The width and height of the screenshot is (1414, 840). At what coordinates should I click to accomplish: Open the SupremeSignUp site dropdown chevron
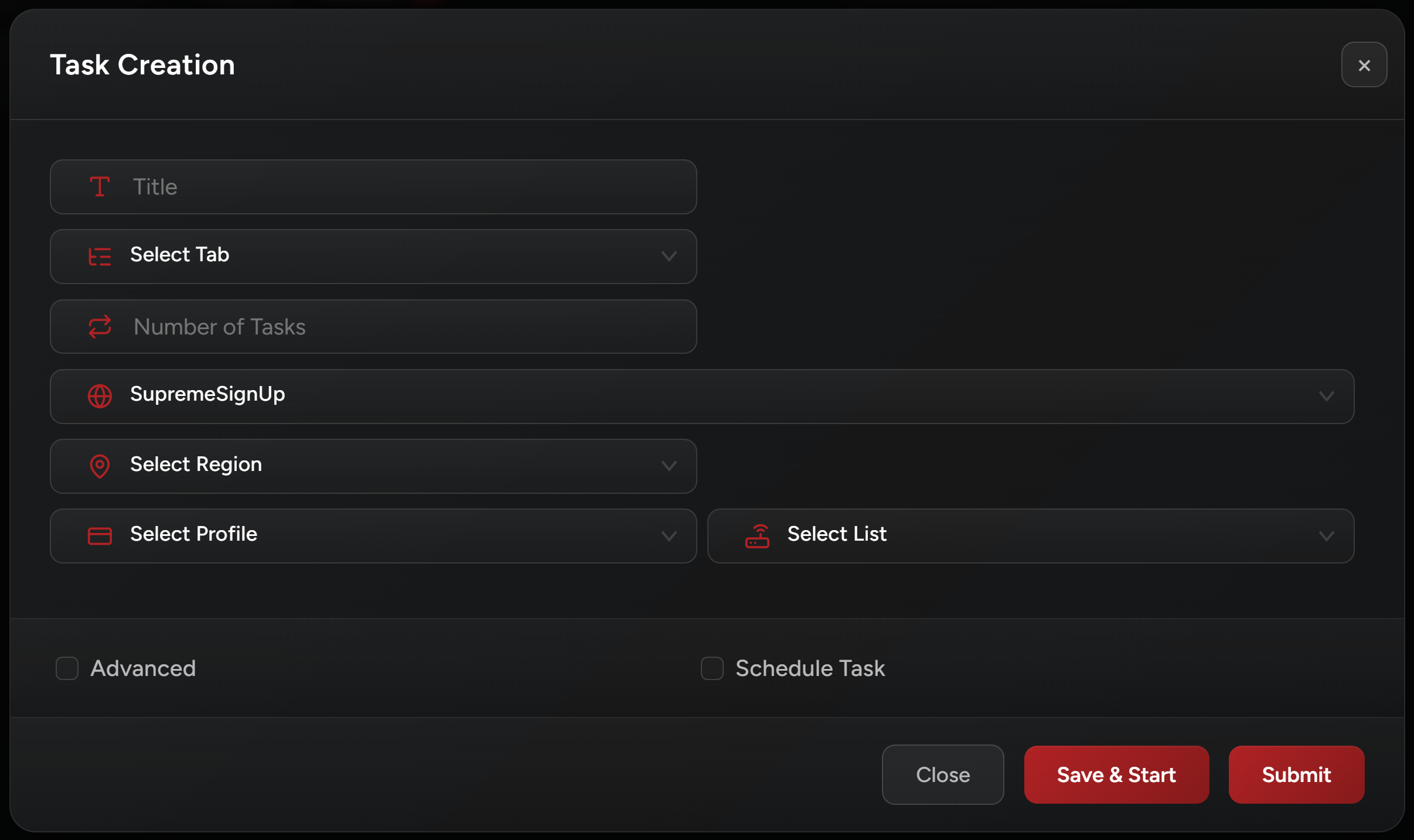[x=1326, y=397]
